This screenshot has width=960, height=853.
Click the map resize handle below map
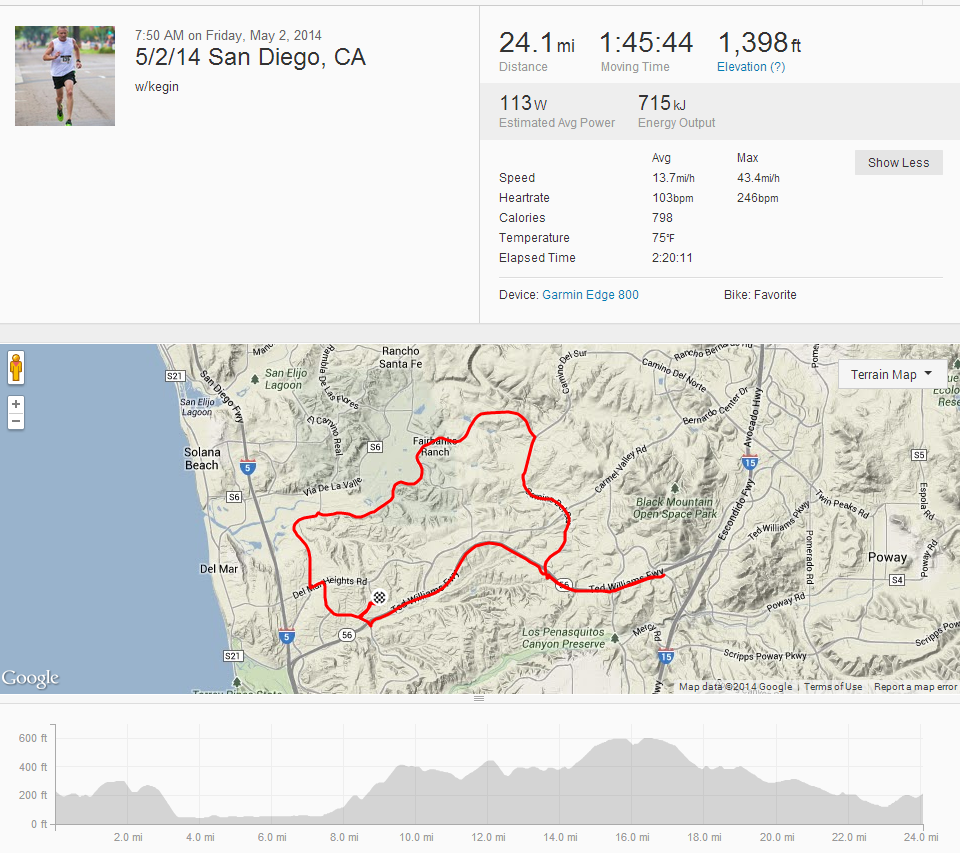[479, 698]
